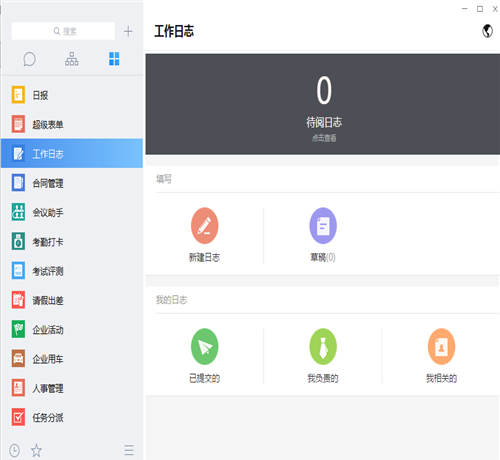Click 点击查看 under 待阅日志
This screenshot has height=460, width=500.
point(324,138)
